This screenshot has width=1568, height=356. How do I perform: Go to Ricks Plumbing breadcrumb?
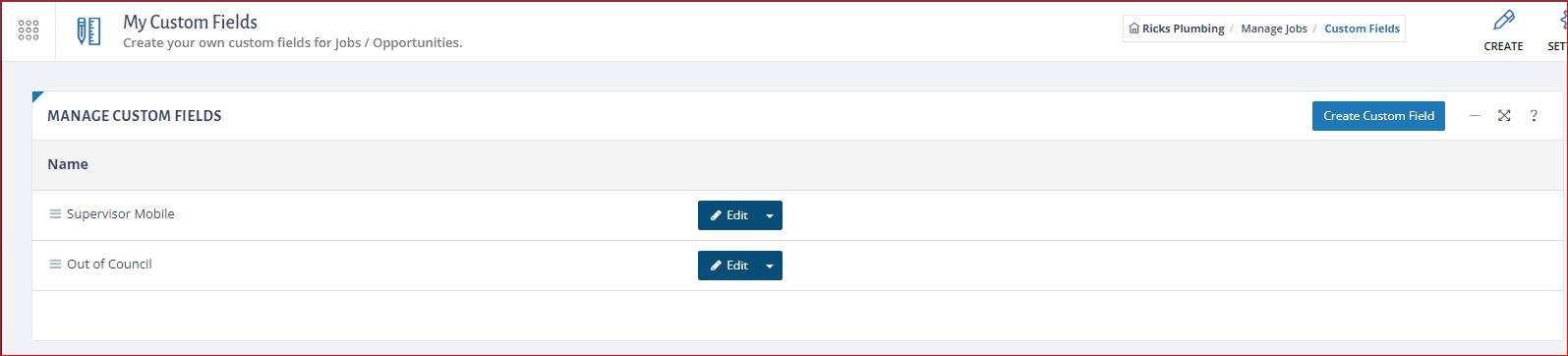pos(1183,29)
